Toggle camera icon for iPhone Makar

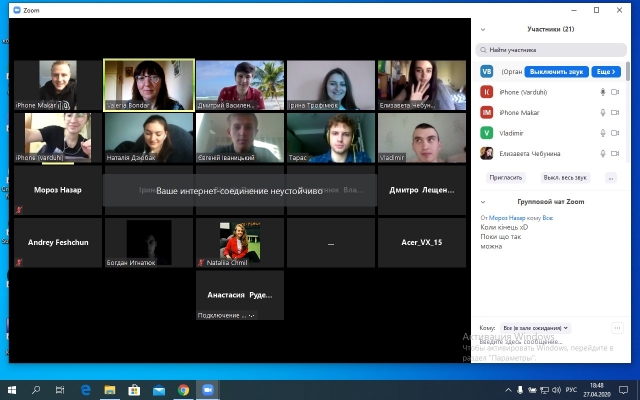coord(615,113)
